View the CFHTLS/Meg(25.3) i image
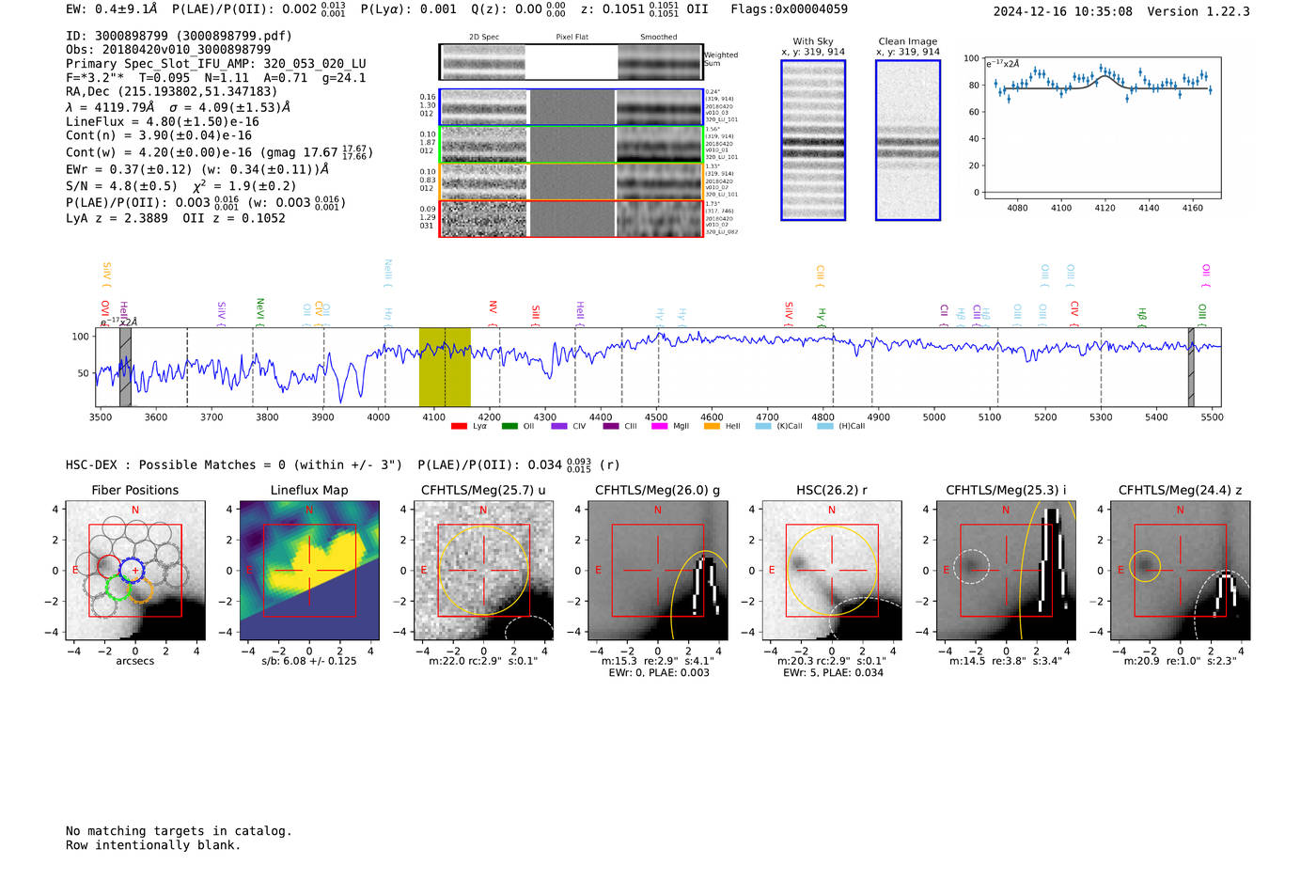The width and height of the screenshot is (1316, 896). click(1006, 571)
